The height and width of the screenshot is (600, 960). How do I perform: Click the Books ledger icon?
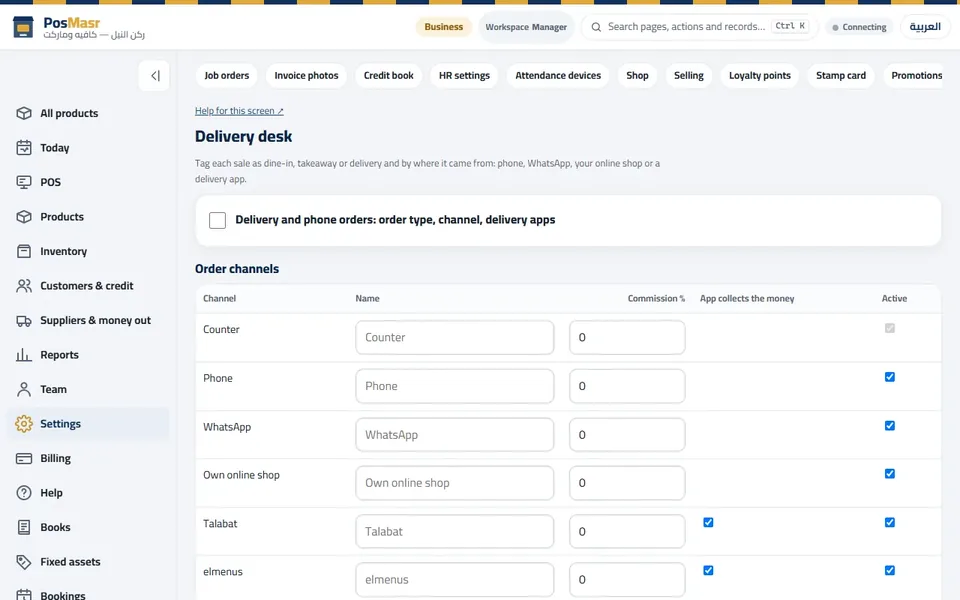pos(24,527)
